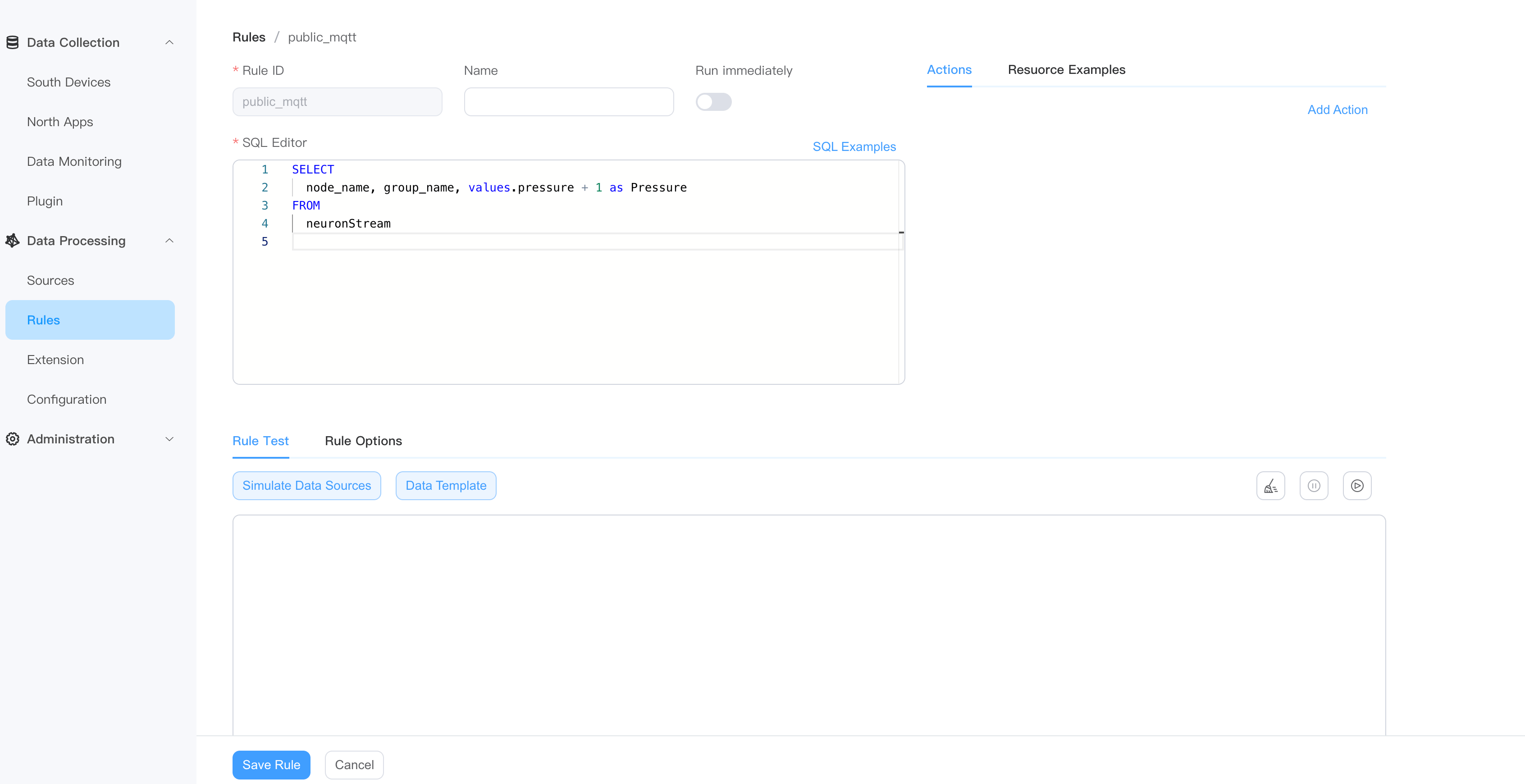Click the Administration gear icon
Screen dimensions: 1525x784
click(13, 439)
